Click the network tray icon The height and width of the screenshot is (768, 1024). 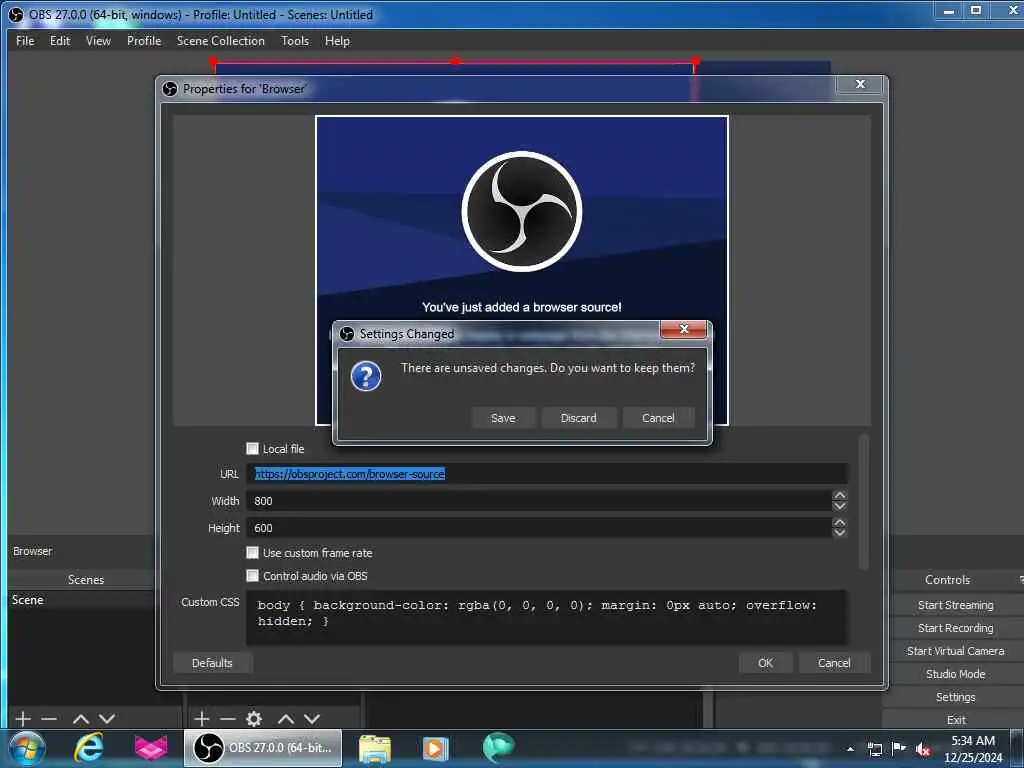(874, 749)
